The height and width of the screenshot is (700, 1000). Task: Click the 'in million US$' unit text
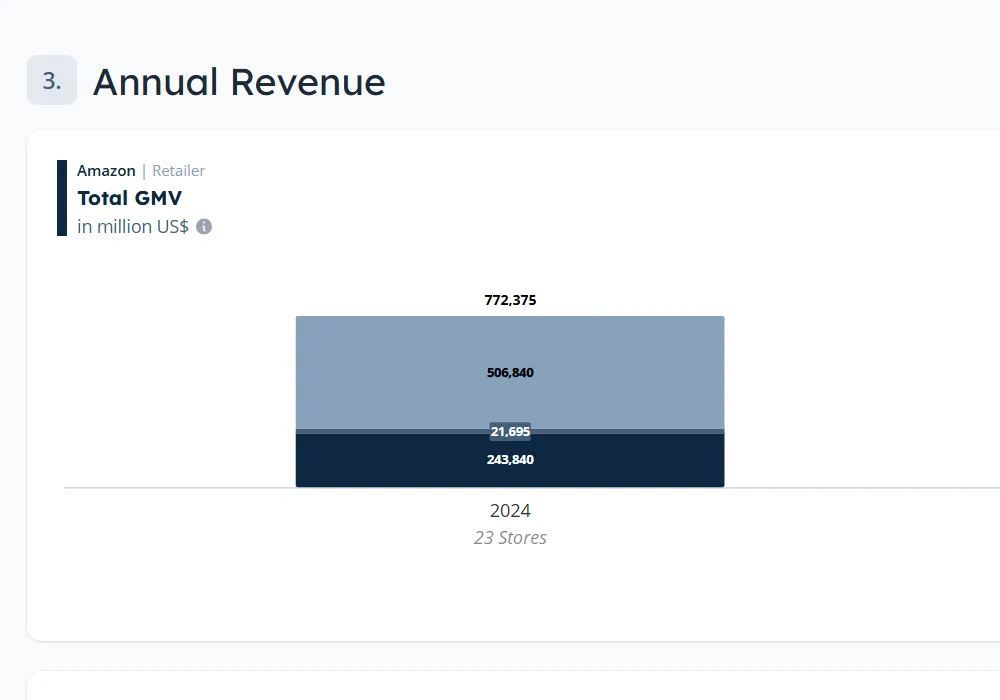coord(133,227)
